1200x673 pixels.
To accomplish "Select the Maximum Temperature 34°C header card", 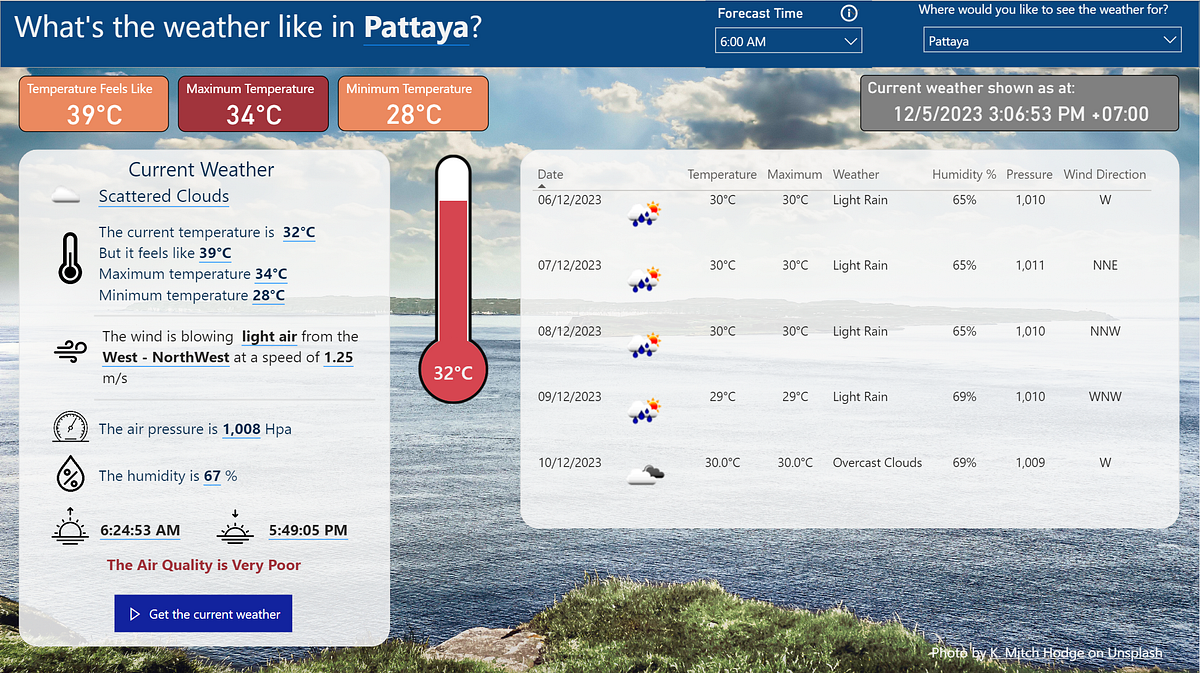I will (253, 103).
